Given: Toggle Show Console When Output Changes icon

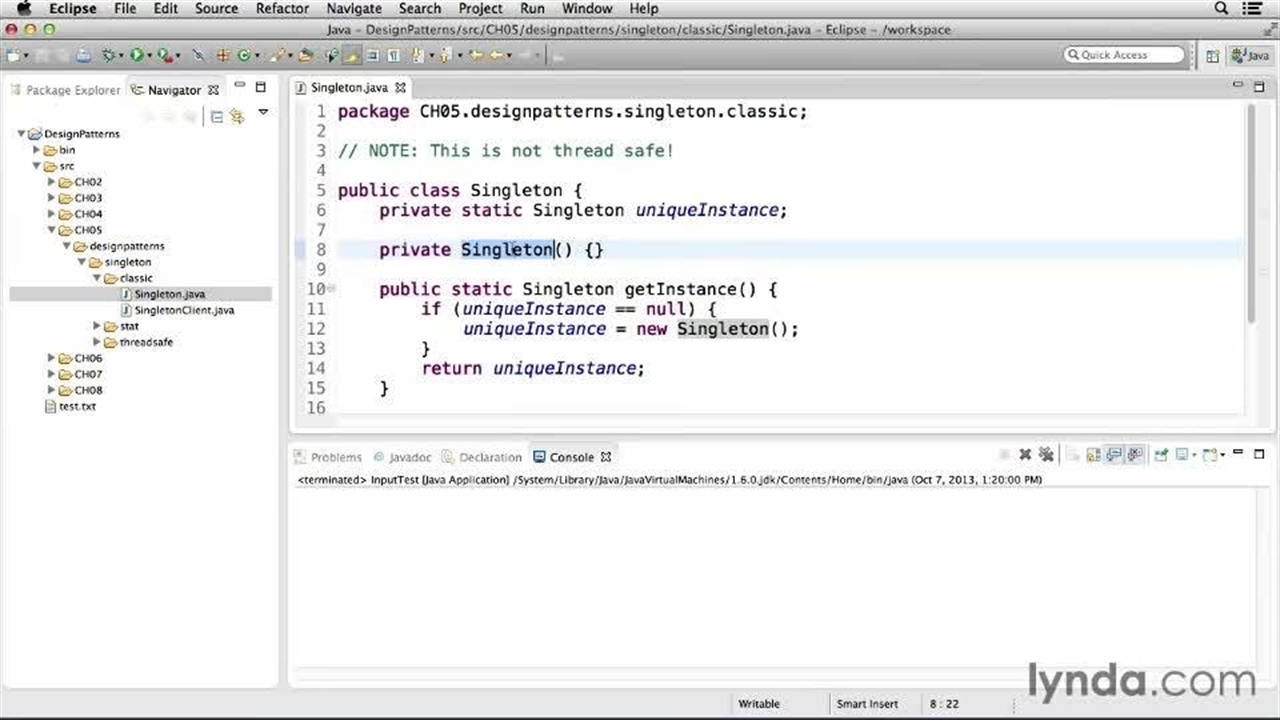Looking at the screenshot, I should 1114,455.
